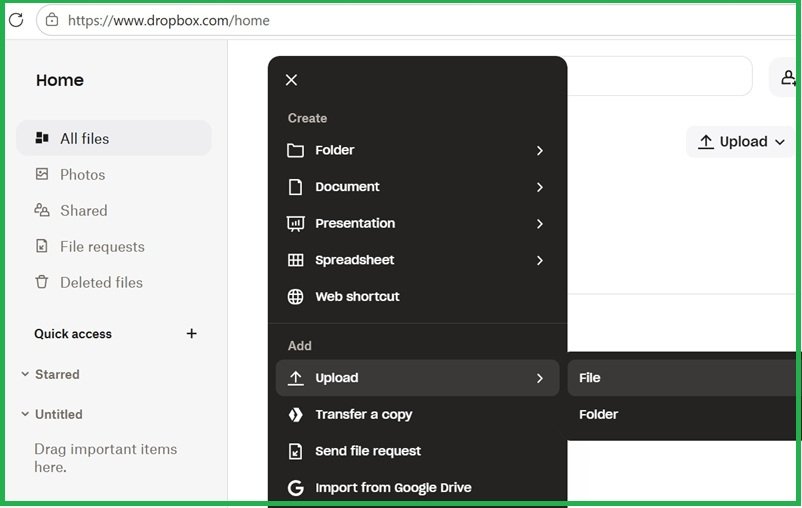This screenshot has height=508, width=802.
Task: Click the Presentation easel icon
Action: coord(295,224)
